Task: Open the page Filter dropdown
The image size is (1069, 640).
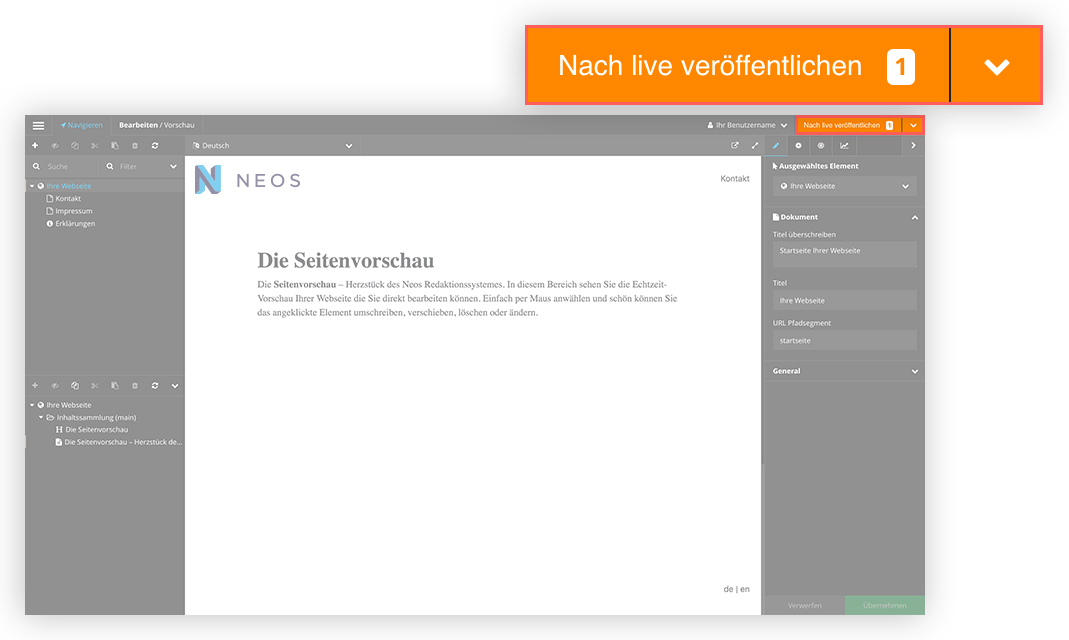Action: [141, 166]
